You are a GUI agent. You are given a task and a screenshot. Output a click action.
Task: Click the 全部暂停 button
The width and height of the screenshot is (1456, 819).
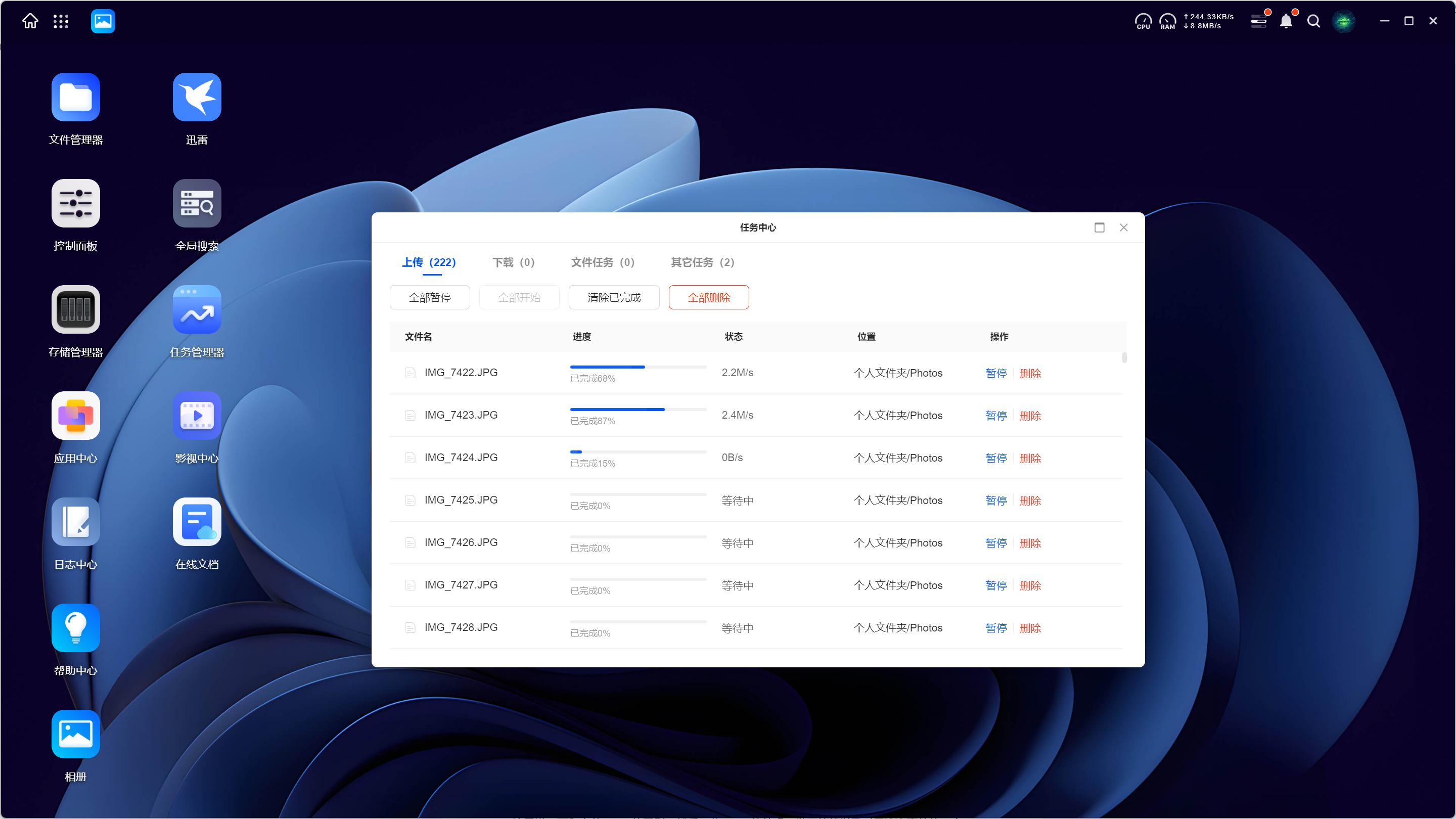pyautogui.click(x=430, y=297)
